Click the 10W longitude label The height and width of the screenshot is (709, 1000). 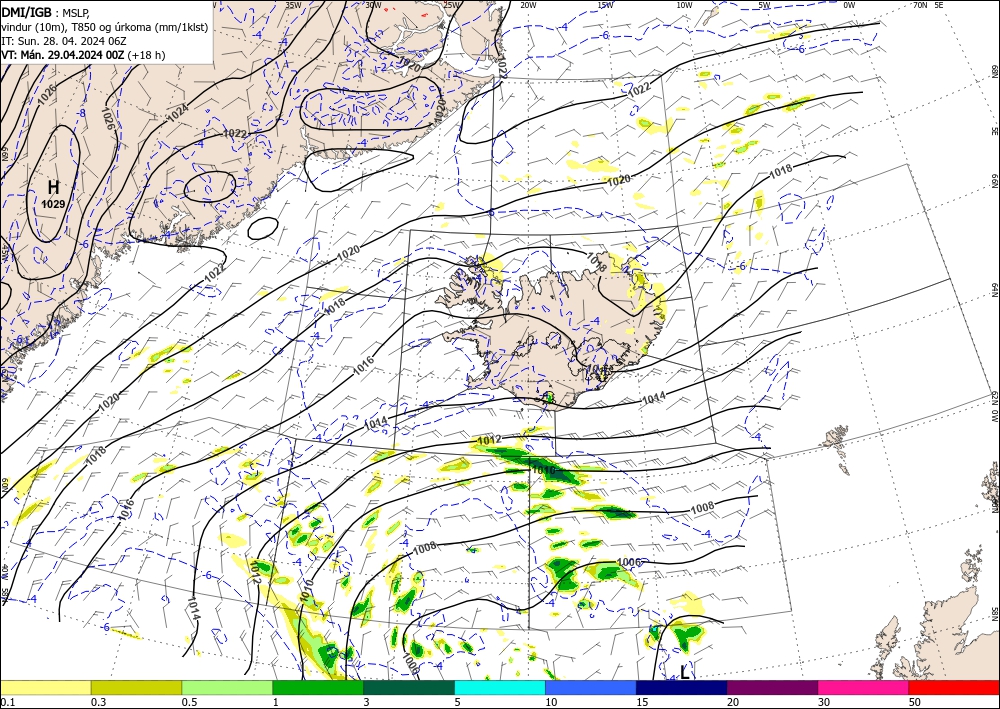click(x=684, y=5)
